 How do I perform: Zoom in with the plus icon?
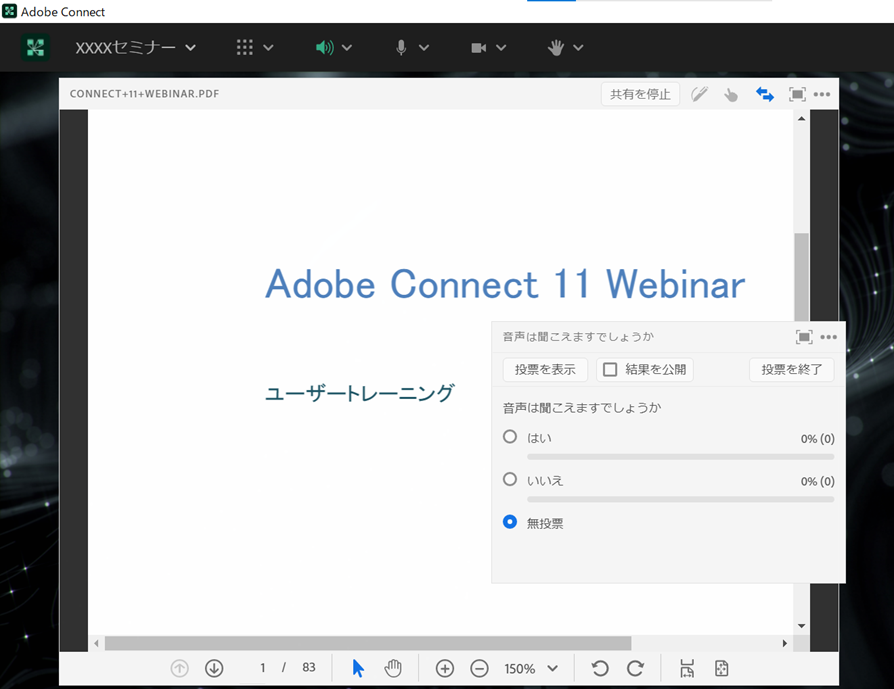click(x=445, y=668)
